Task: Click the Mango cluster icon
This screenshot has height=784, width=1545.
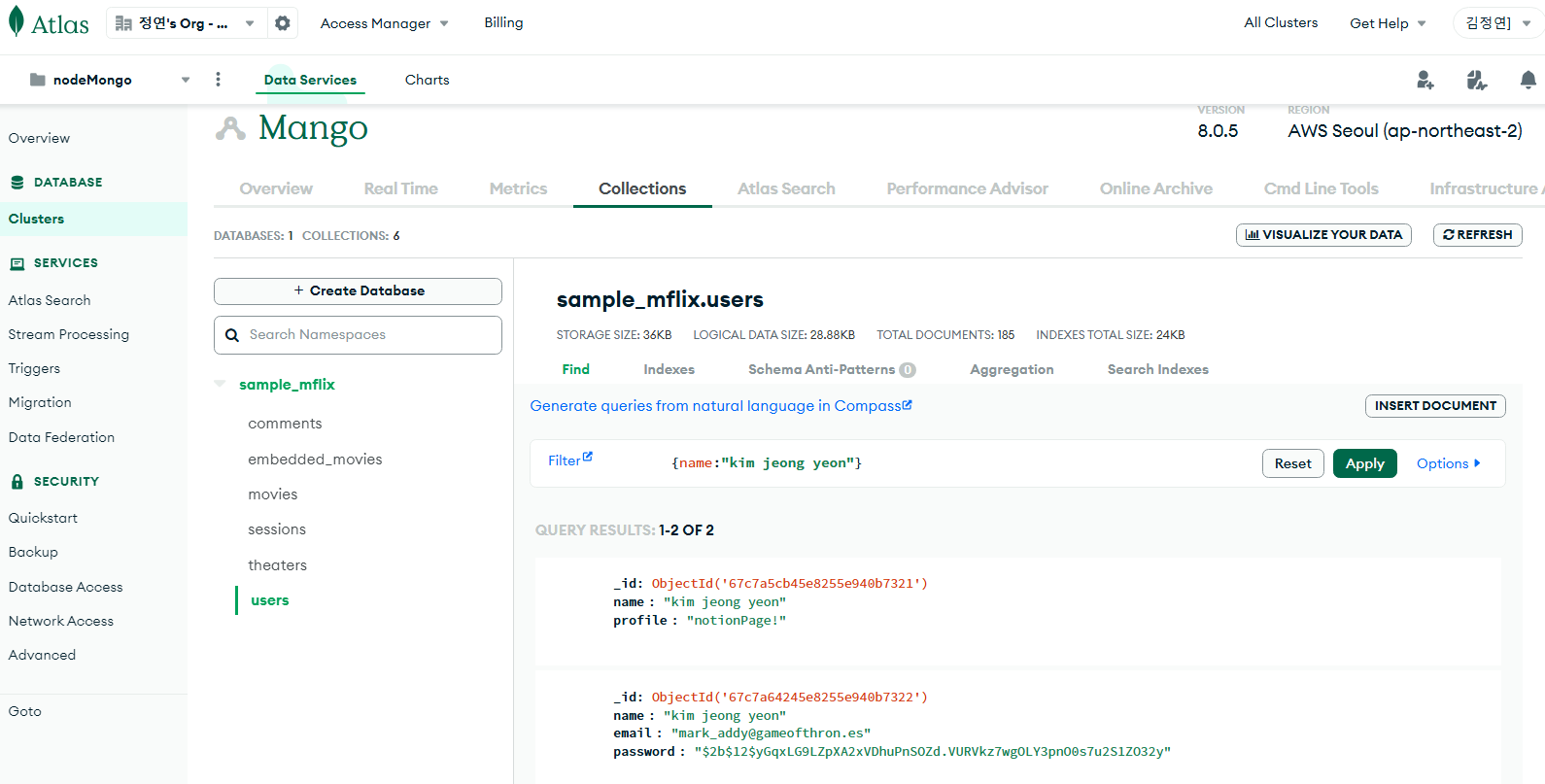Action: tap(230, 128)
